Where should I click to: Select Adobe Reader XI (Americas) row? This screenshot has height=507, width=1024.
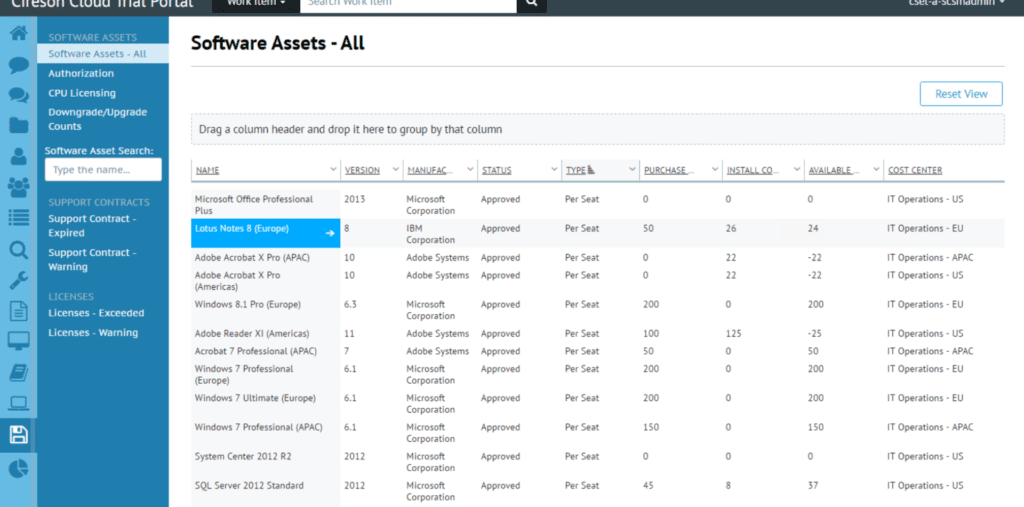[x=598, y=333]
